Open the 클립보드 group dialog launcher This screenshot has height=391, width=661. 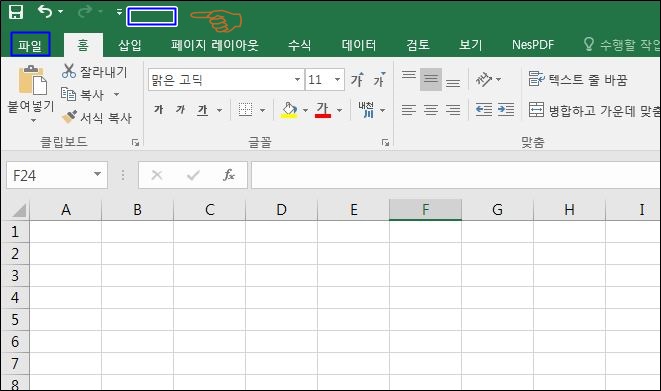135,143
